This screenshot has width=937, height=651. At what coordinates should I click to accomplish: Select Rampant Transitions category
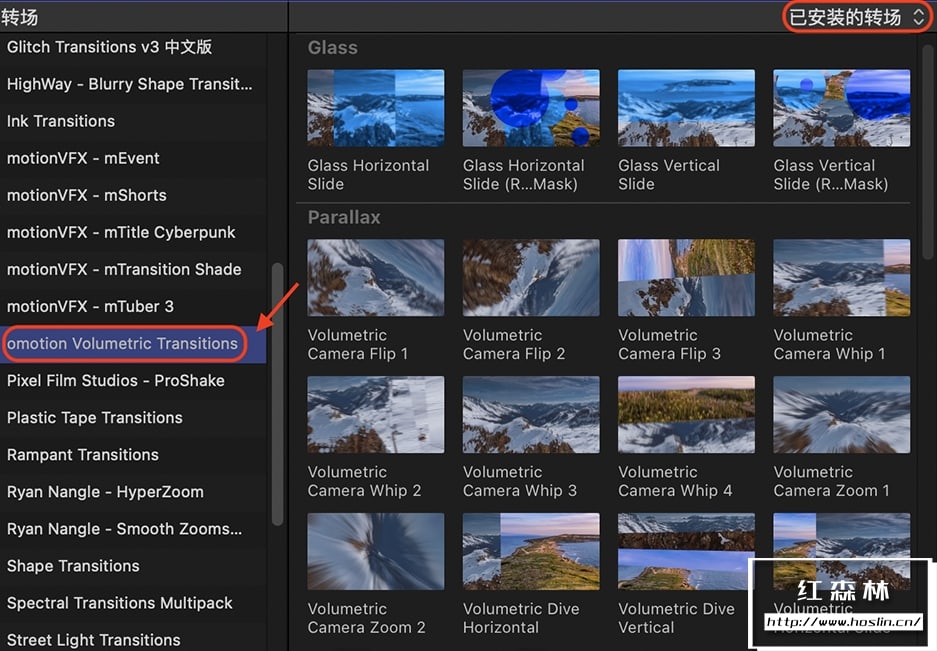[133, 455]
